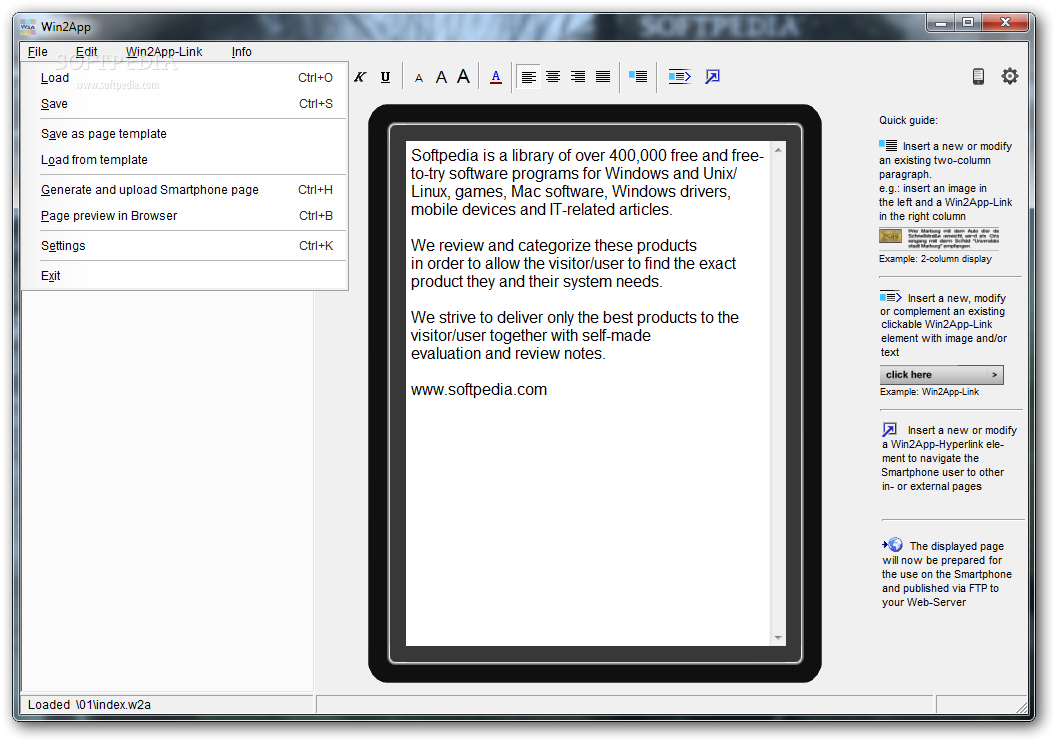
Task: Maximize the Win2App window
Action: (x=968, y=23)
